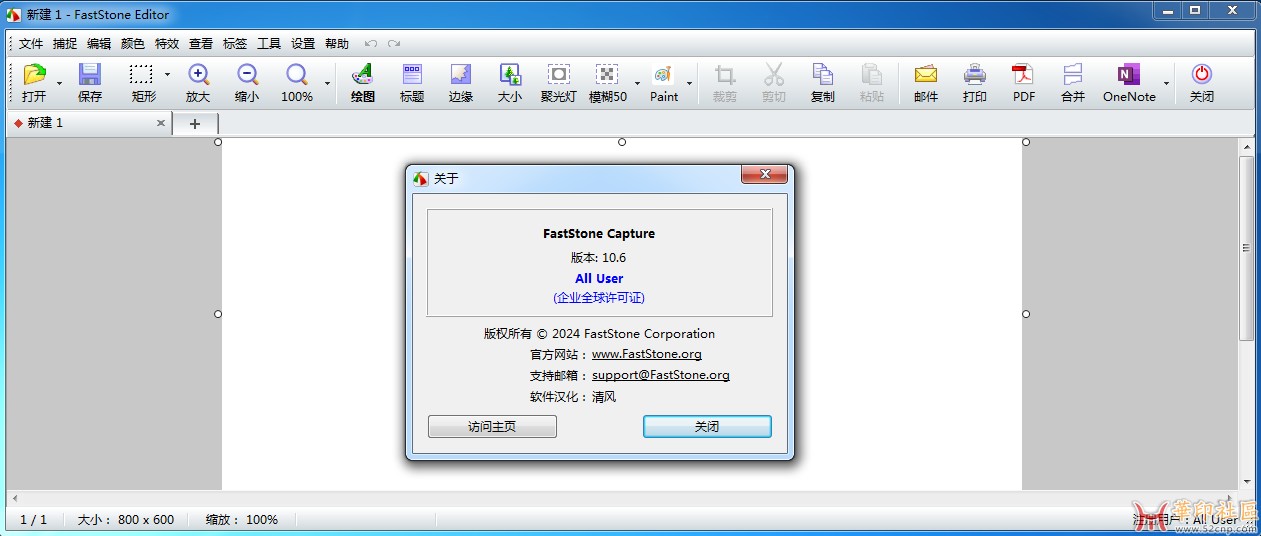Image resolution: width=1261 pixels, height=536 pixels.
Task: Click the 打开 (Open) toolbar icon
Action: pos(35,74)
